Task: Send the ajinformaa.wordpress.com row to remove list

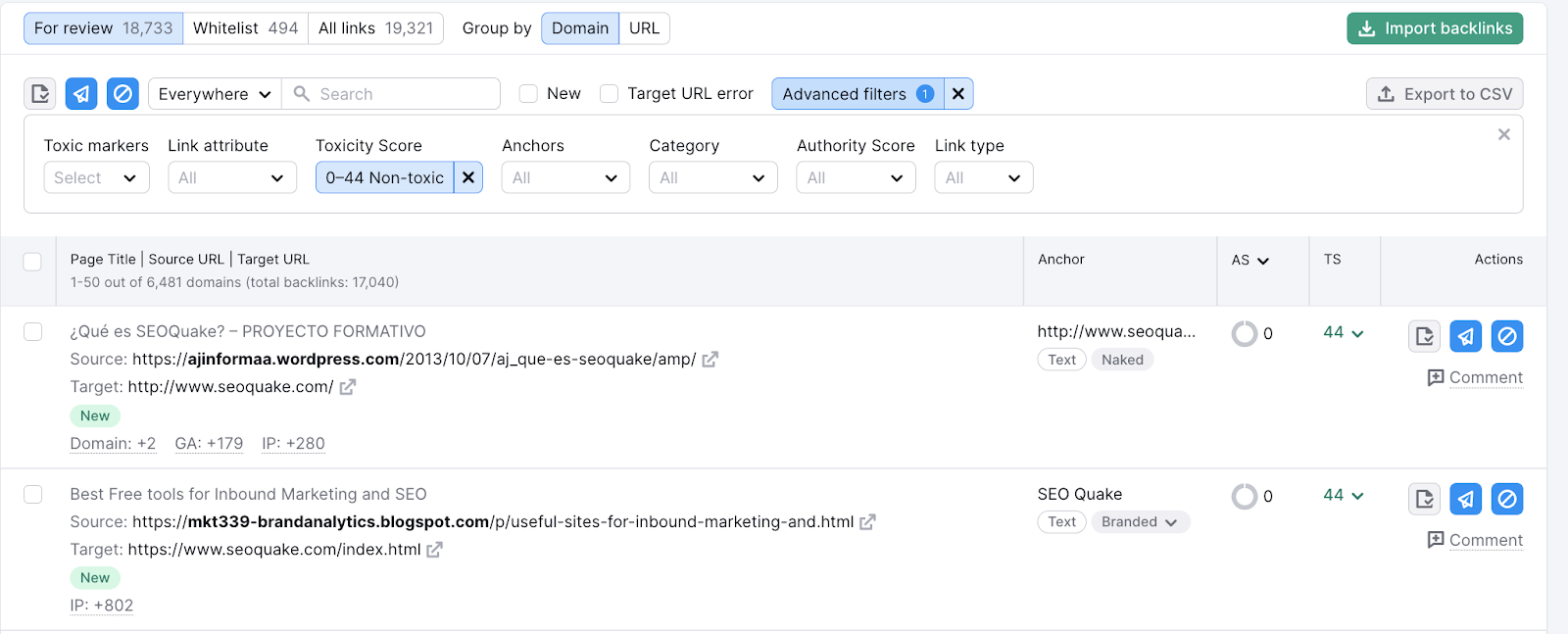Action: tap(1466, 336)
